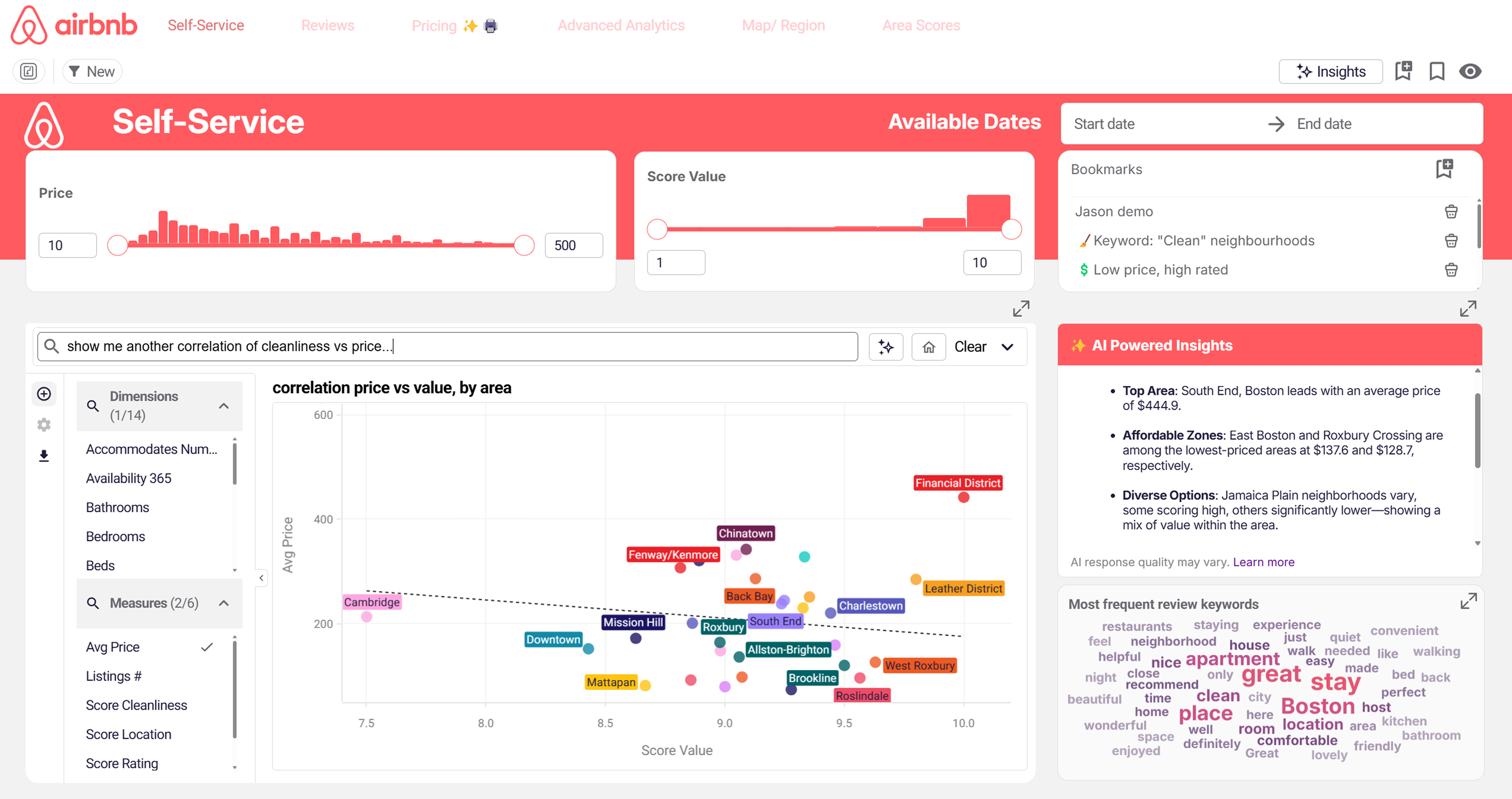
Task: Expand the review keywords word cloud
Action: point(1469,601)
